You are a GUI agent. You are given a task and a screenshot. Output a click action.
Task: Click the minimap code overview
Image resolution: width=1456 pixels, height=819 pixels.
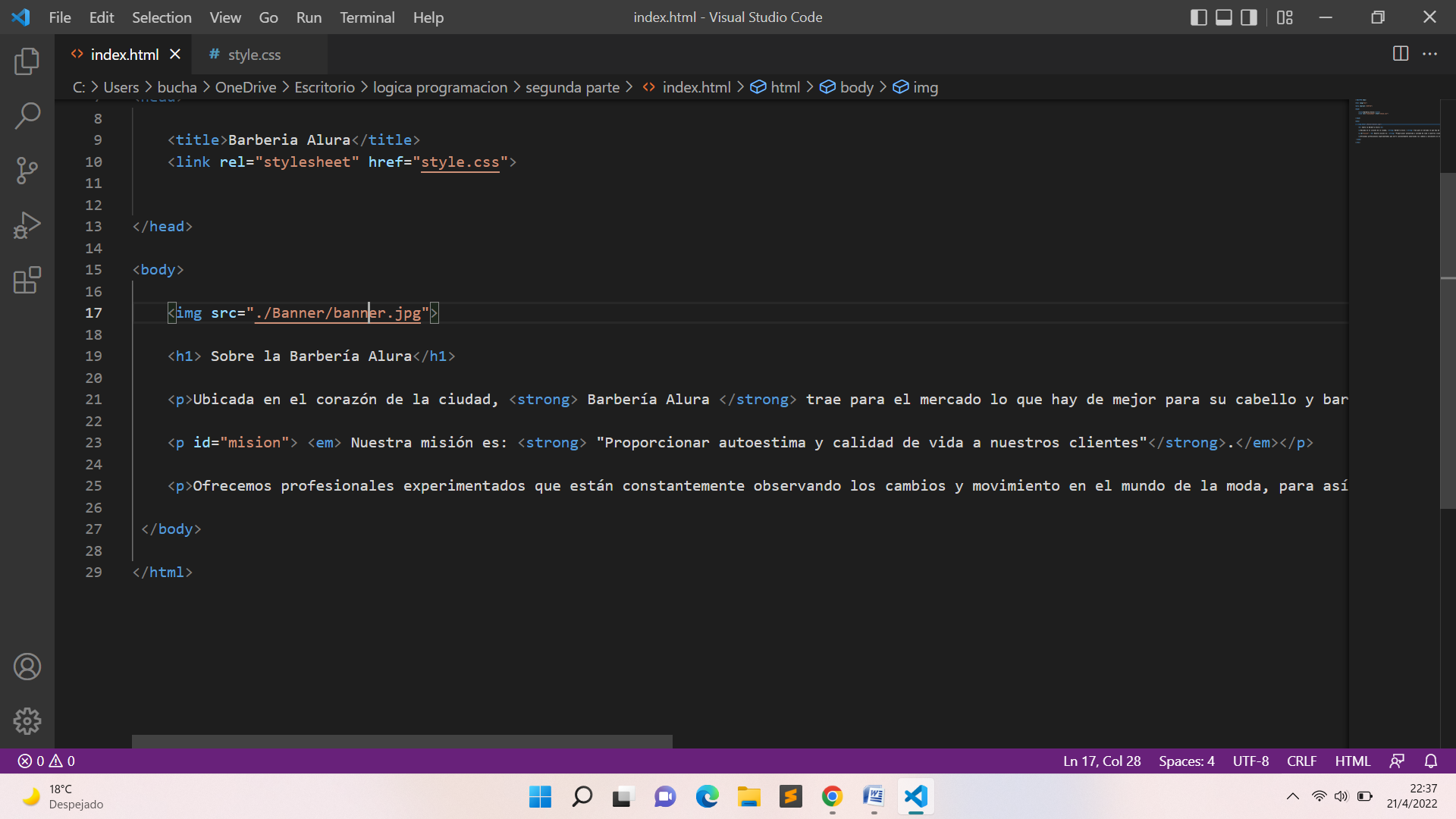pyautogui.click(x=1395, y=121)
